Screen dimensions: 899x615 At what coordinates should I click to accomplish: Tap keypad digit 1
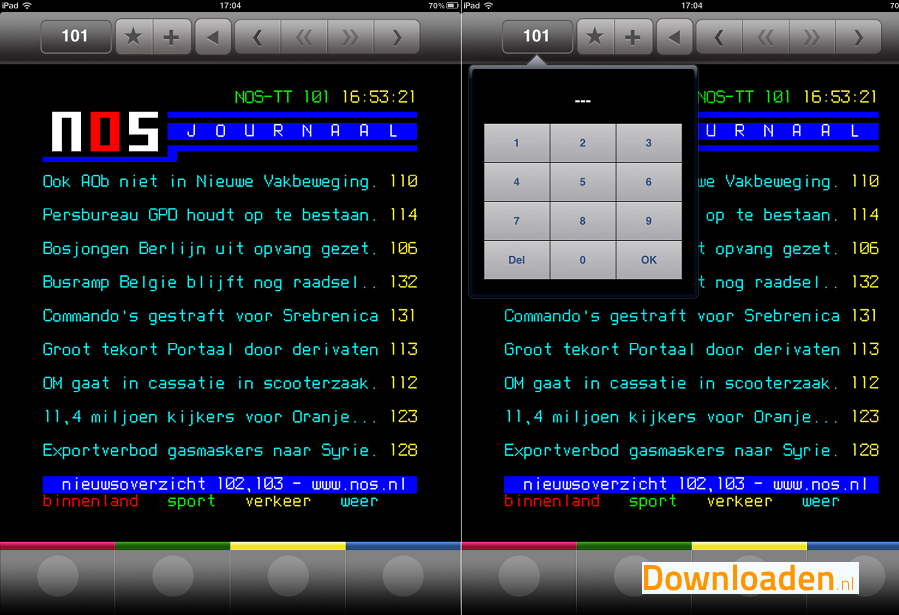pos(517,143)
